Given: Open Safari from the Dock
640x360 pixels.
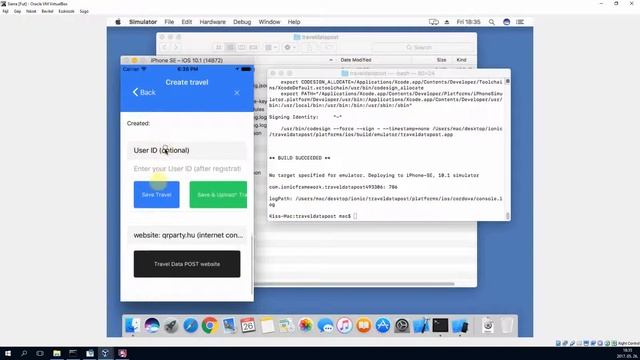Looking at the screenshot, I should (x=190, y=325).
